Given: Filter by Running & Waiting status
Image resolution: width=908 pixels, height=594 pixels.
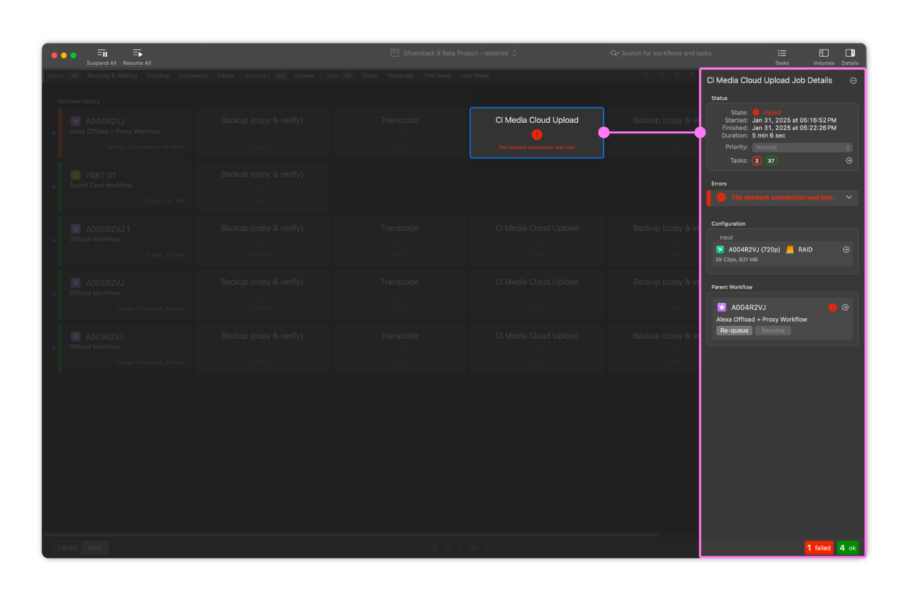Looking at the screenshot, I should coord(112,76).
